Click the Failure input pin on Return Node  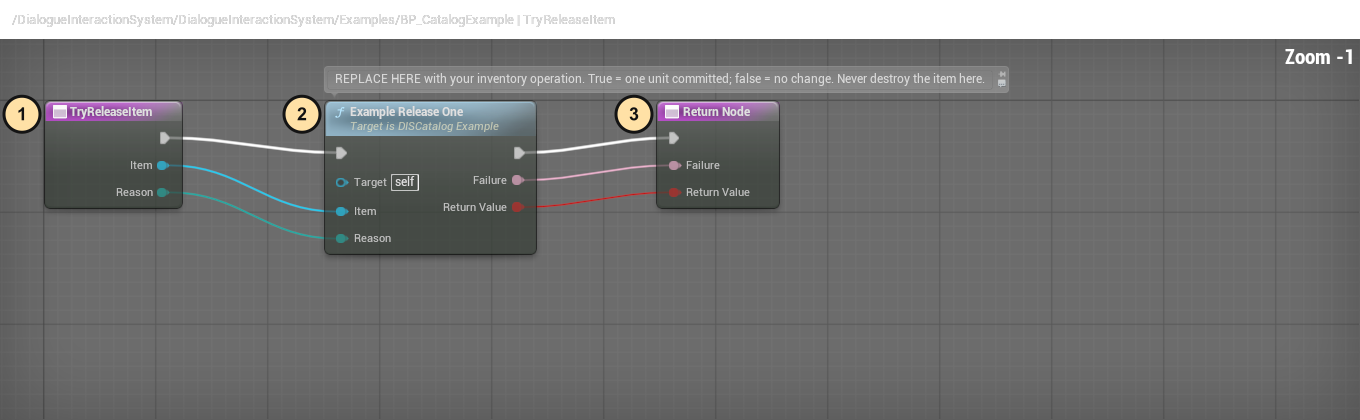pos(675,165)
